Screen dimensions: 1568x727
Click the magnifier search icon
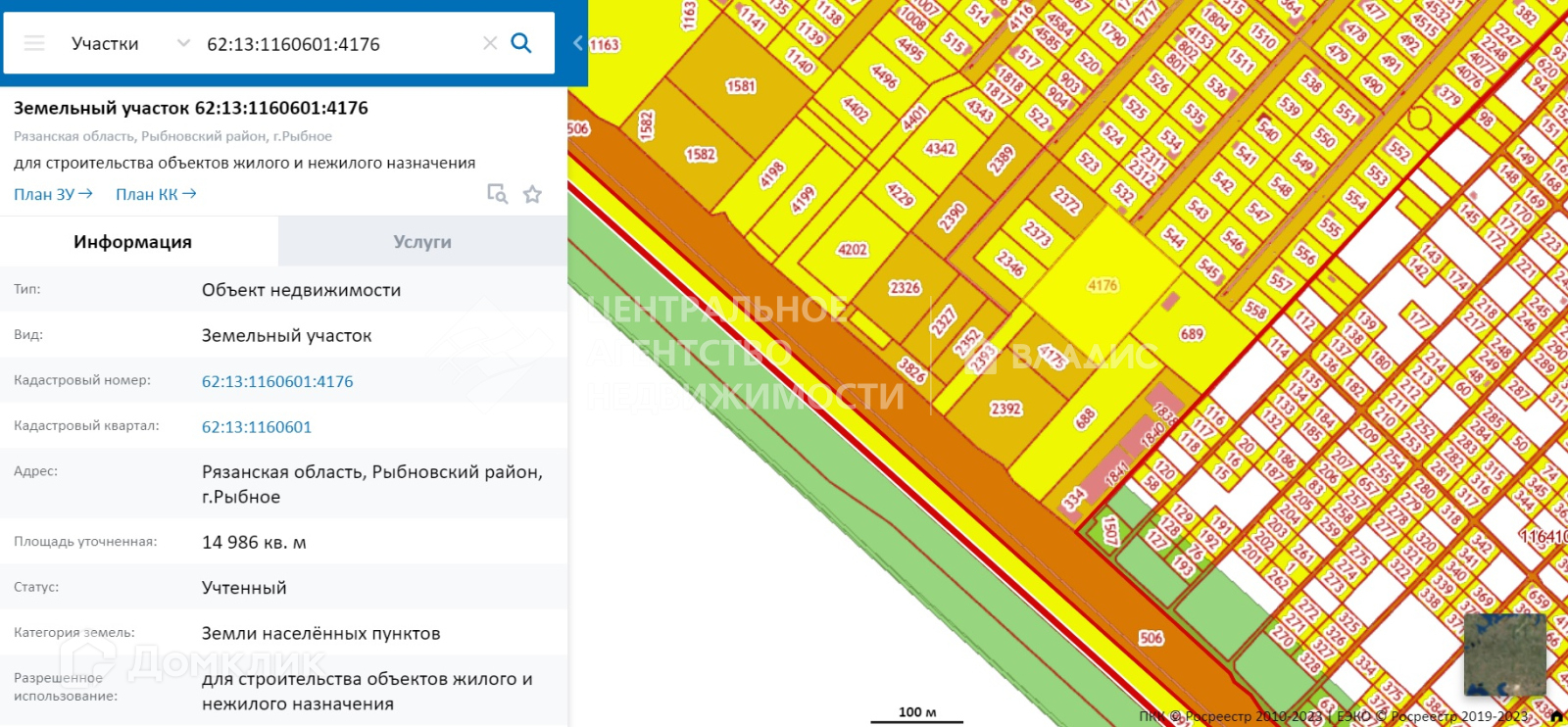[521, 43]
